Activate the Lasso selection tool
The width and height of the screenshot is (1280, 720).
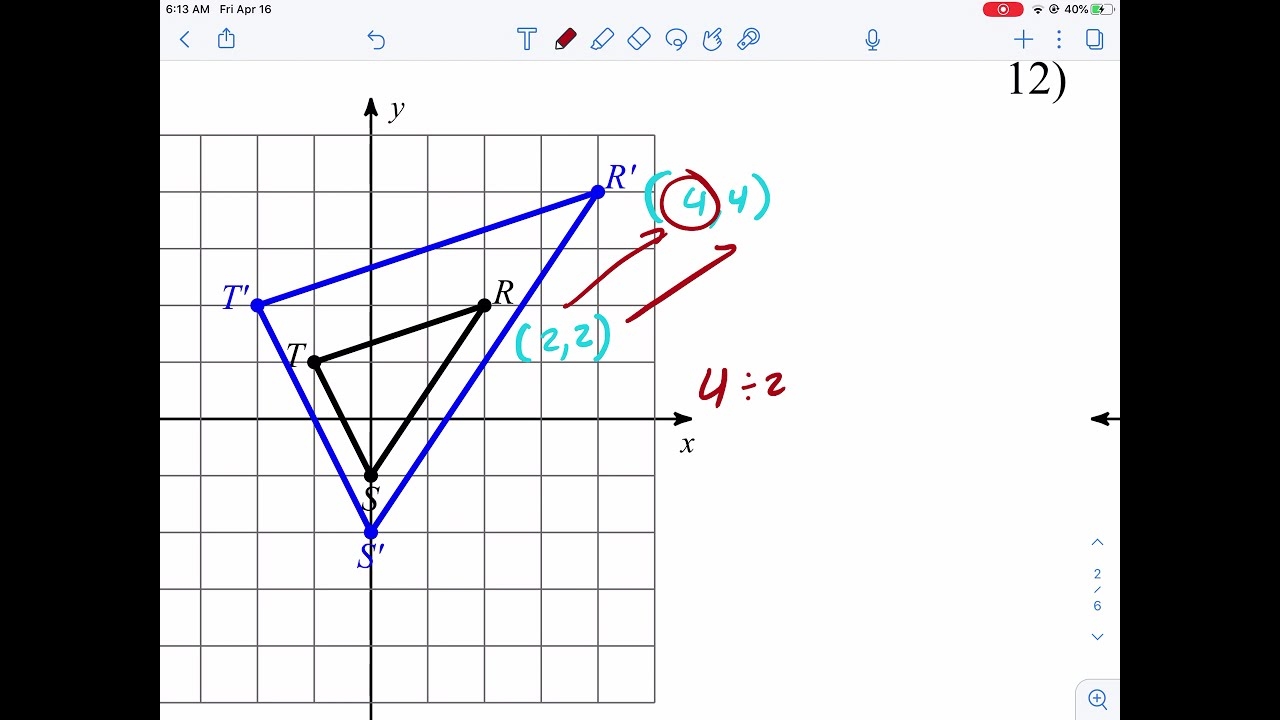pos(676,39)
